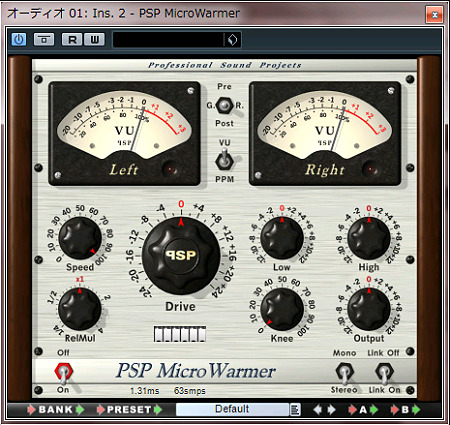Click red arrow before A
This screenshot has height=425, width=450.
click(x=352, y=409)
